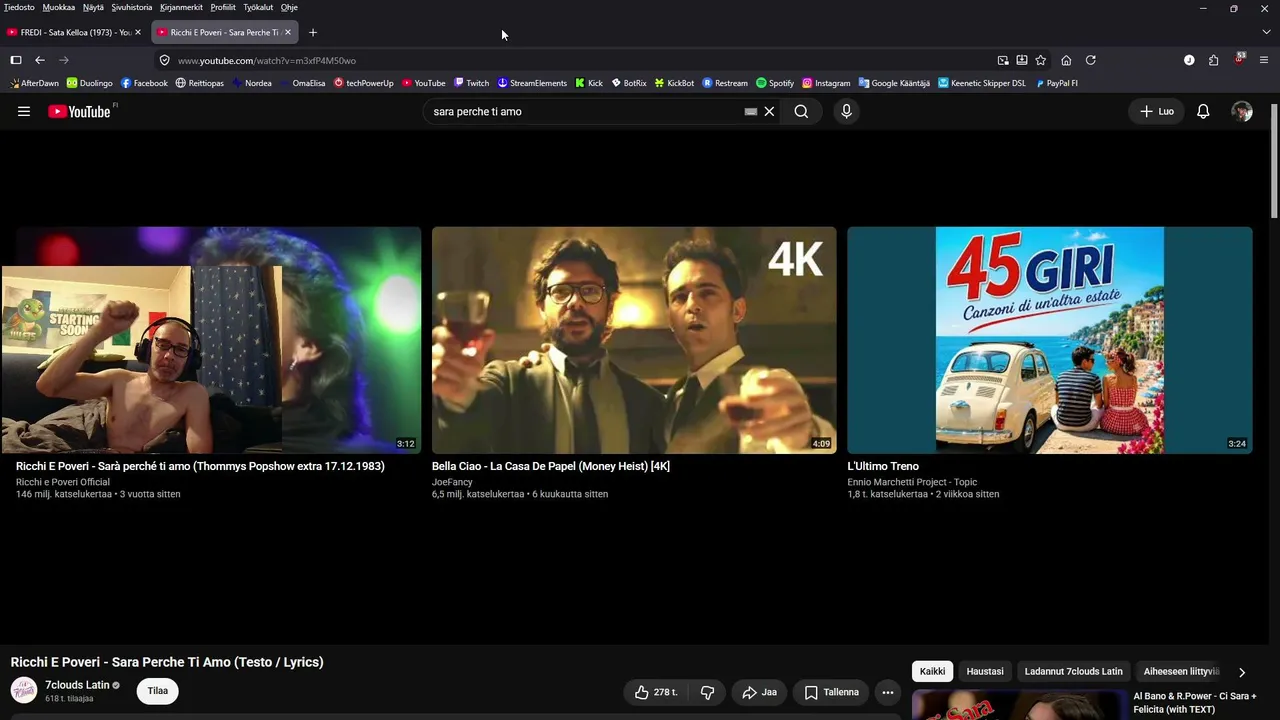Open the Facebook bookmark
1280x720 pixels.
tap(144, 83)
